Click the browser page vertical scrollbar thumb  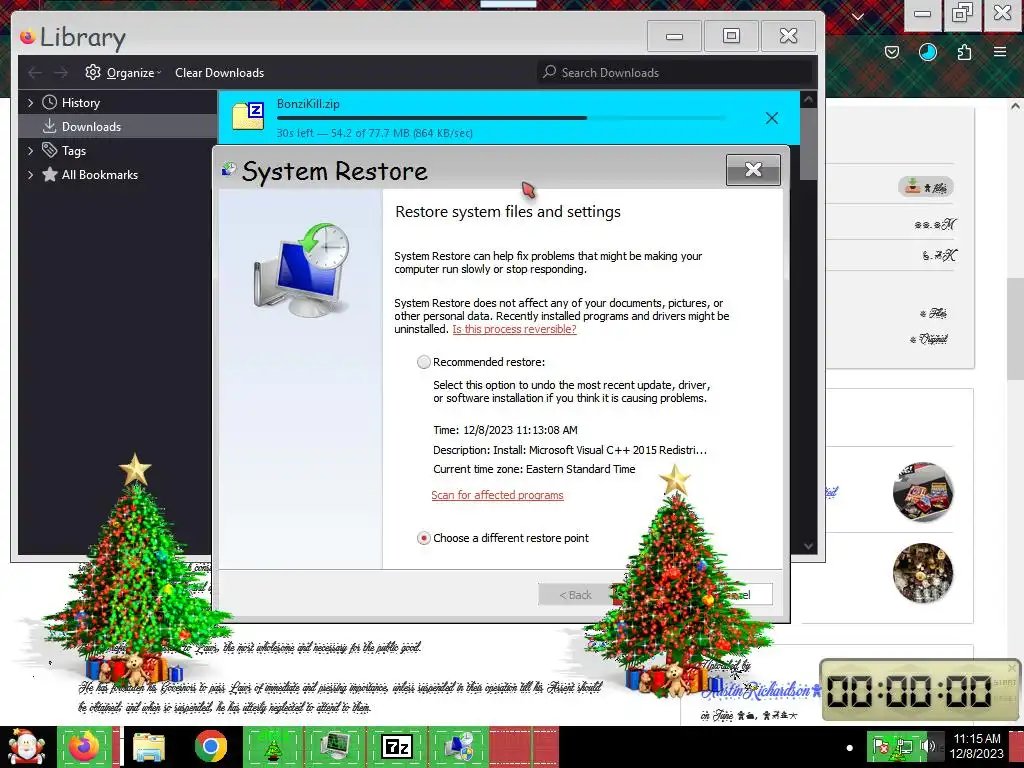(1015, 328)
